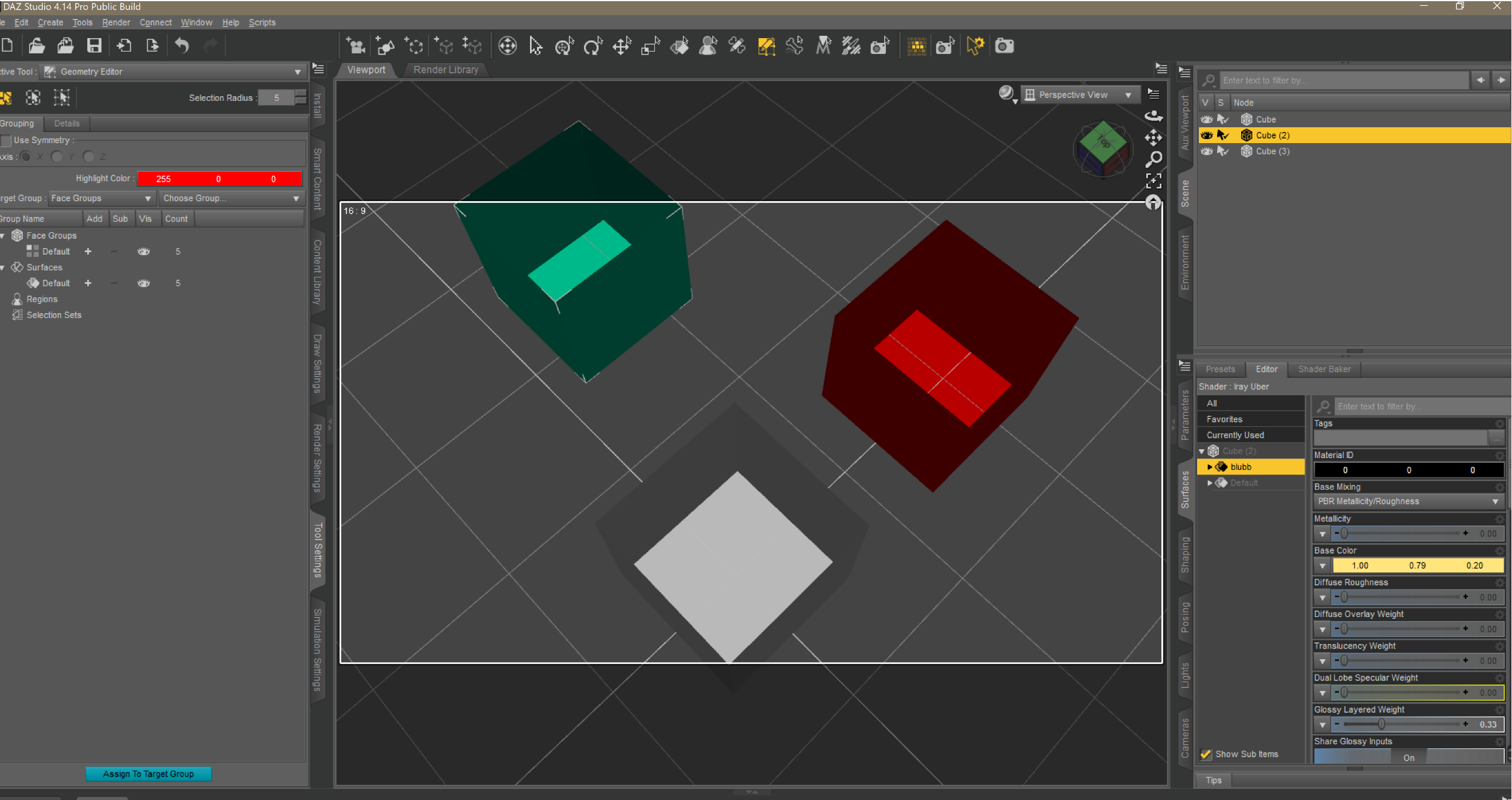
Task: Activate the Rotate tool icon
Action: click(593, 46)
